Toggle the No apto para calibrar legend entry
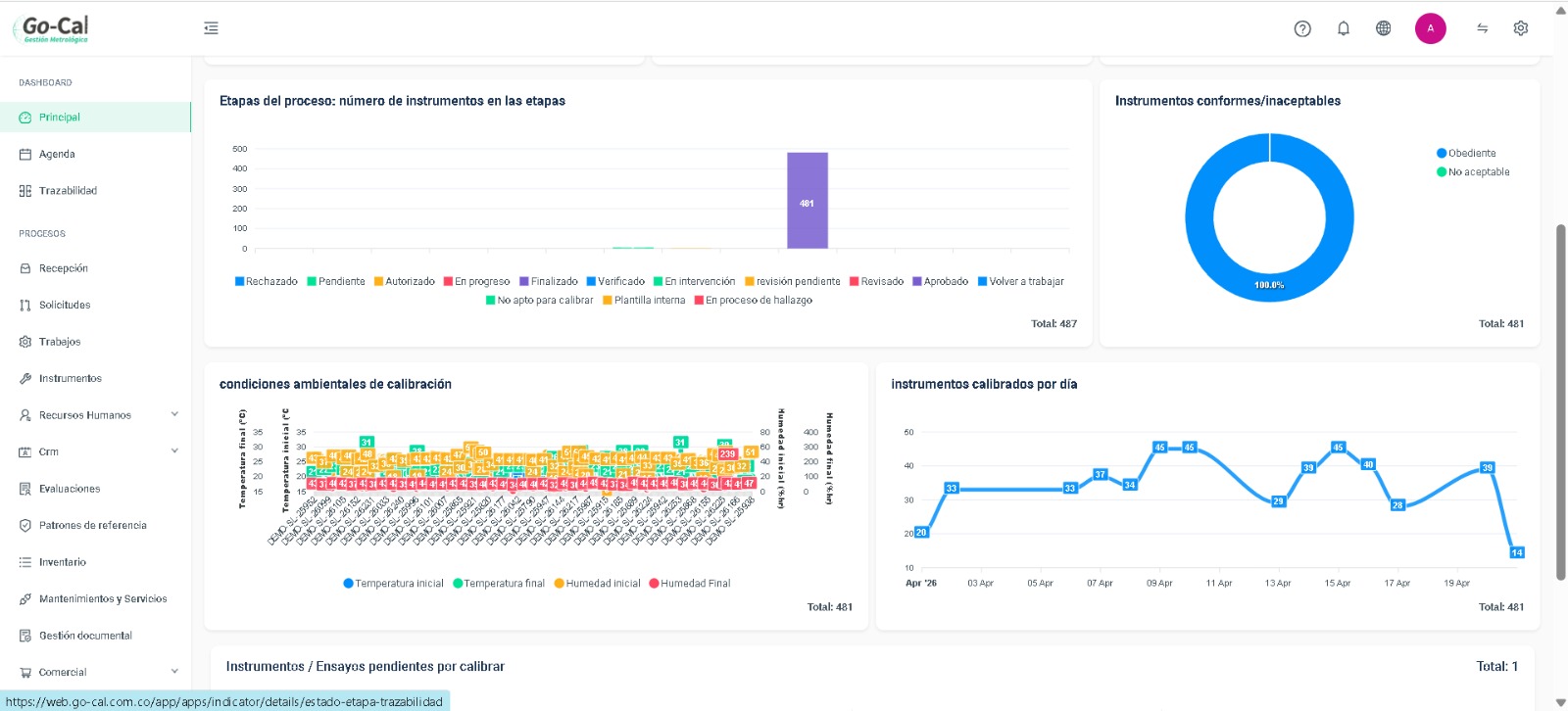 tap(540, 301)
